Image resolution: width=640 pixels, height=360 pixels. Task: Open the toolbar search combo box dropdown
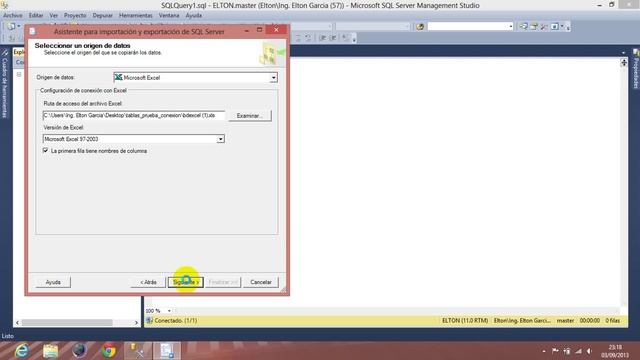pos(511,27)
